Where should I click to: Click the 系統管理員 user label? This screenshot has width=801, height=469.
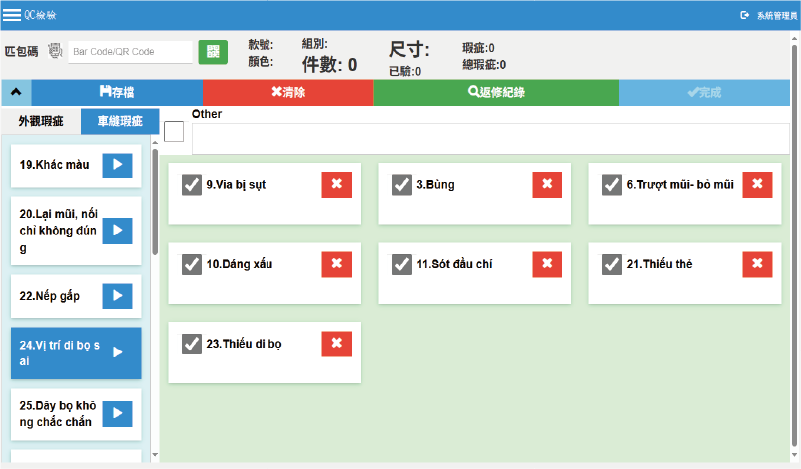[x=776, y=16]
